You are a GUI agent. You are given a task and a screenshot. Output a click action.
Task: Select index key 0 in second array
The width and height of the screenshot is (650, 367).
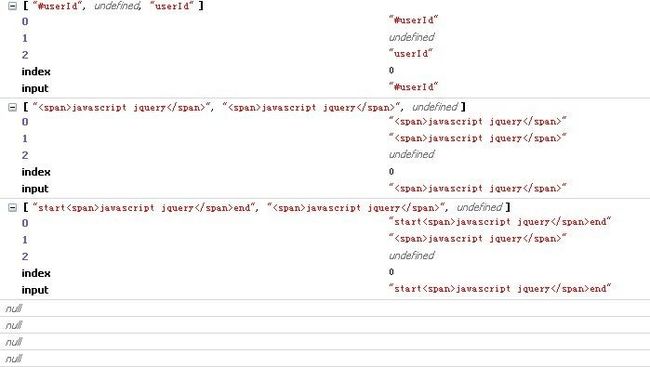tap(25, 122)
